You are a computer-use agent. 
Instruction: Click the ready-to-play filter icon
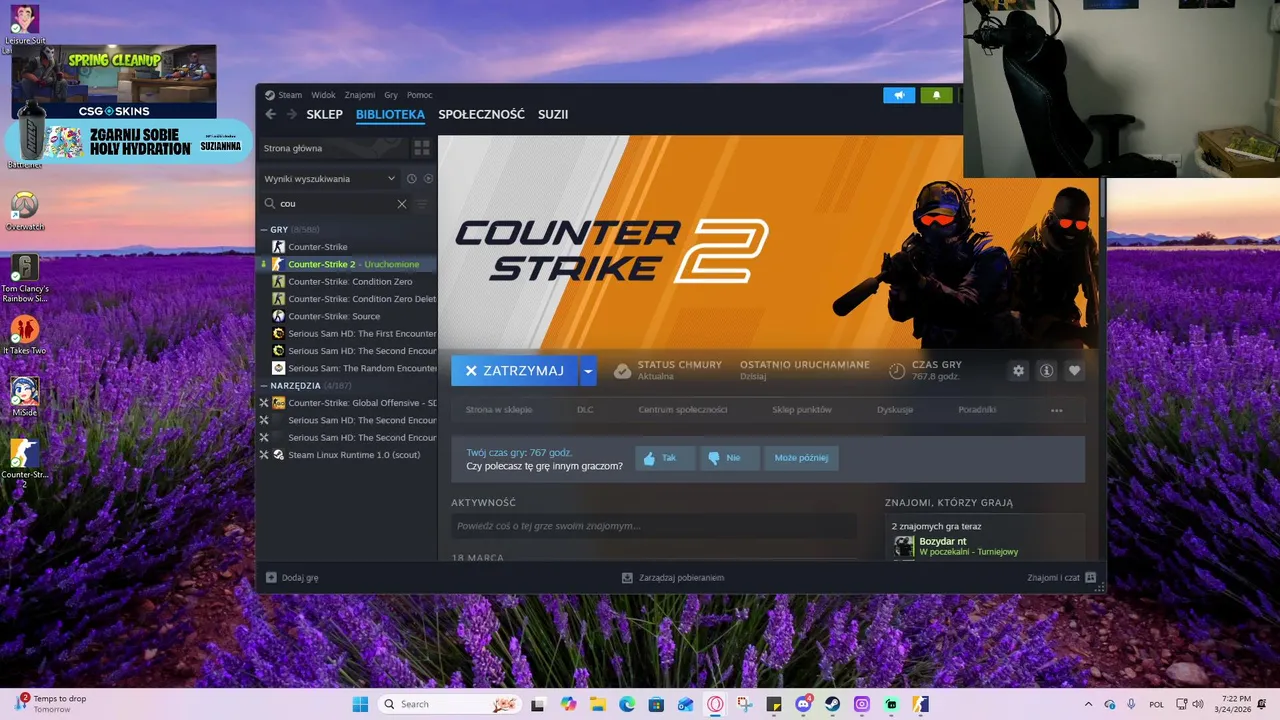pyautogui.click(x=428, y=179)
